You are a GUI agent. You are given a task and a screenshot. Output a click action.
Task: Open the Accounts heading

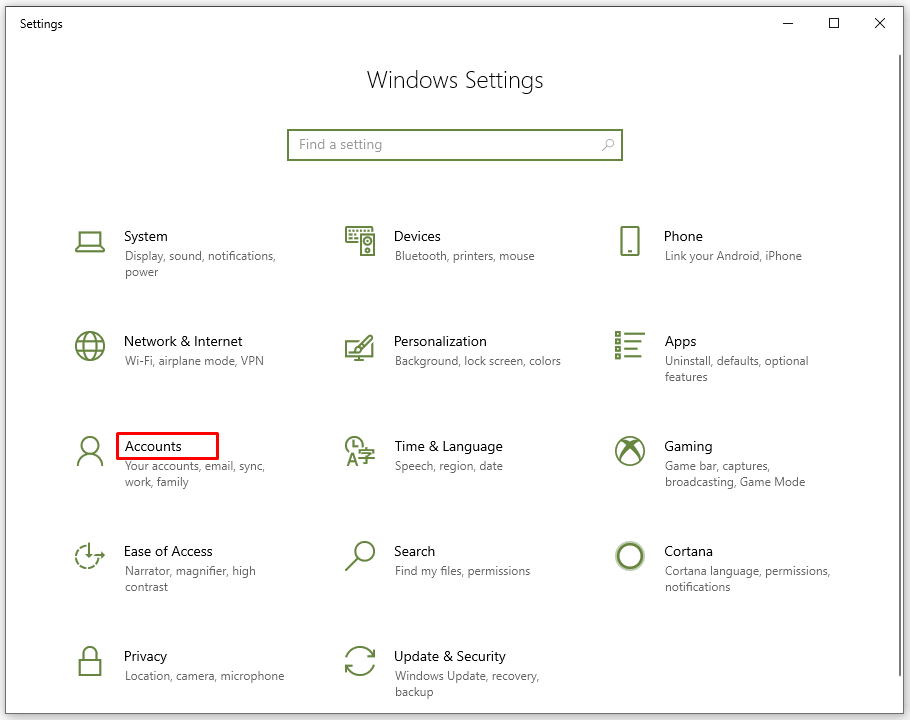[153, 446]
